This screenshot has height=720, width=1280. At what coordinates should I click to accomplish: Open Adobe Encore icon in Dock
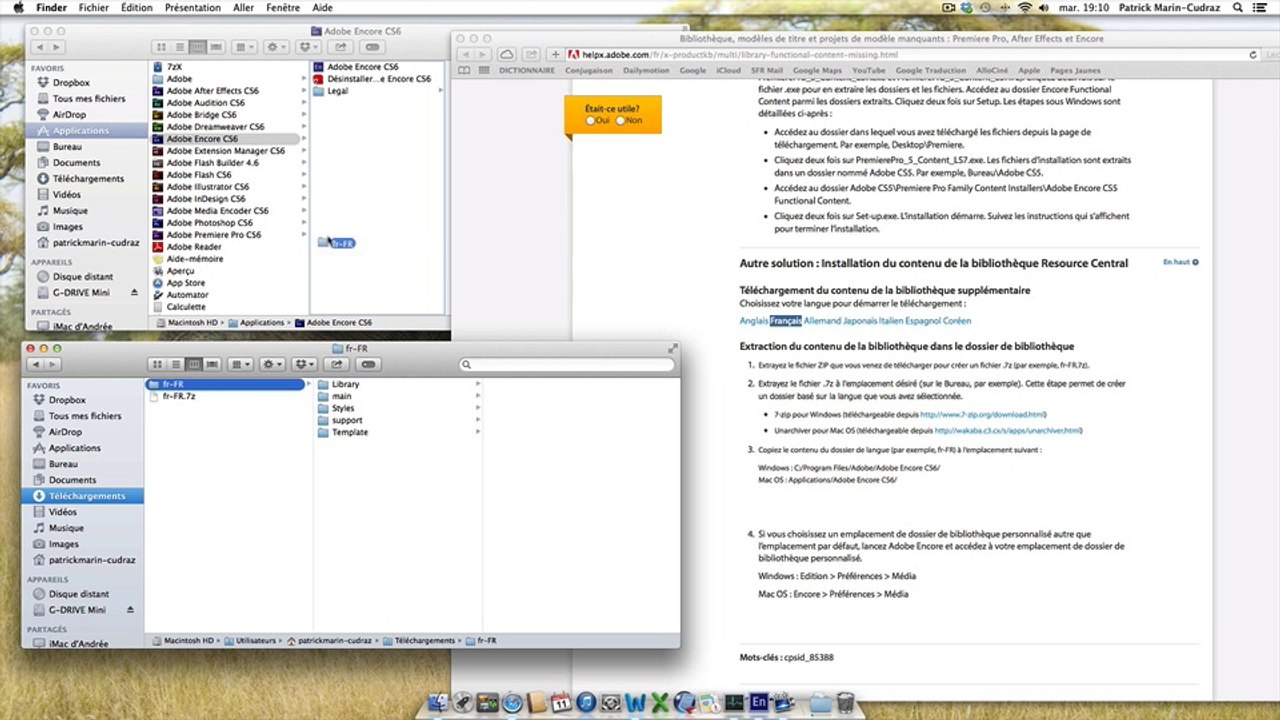(x=759, y=704)
